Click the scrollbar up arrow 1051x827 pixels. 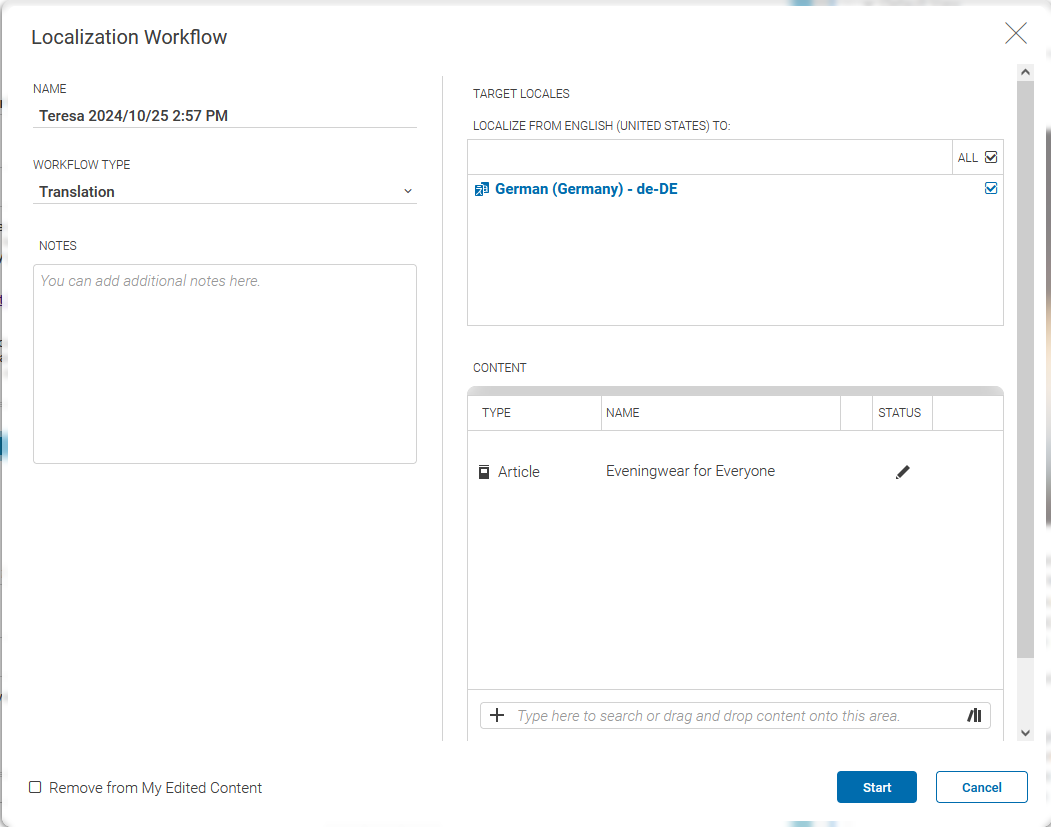point(1025,72)
